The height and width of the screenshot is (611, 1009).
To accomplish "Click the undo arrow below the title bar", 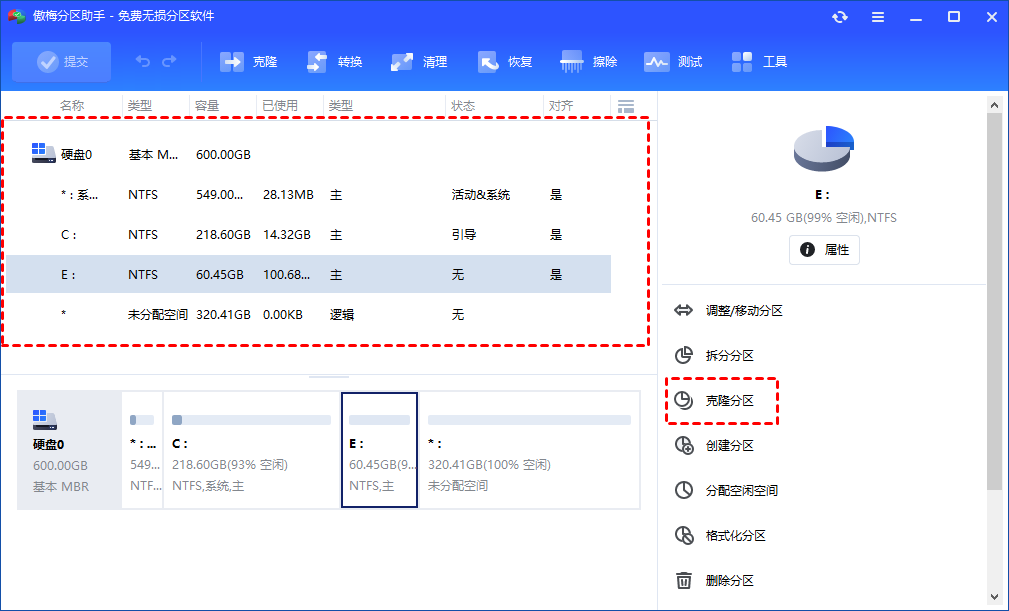I will tap(141, 61).
